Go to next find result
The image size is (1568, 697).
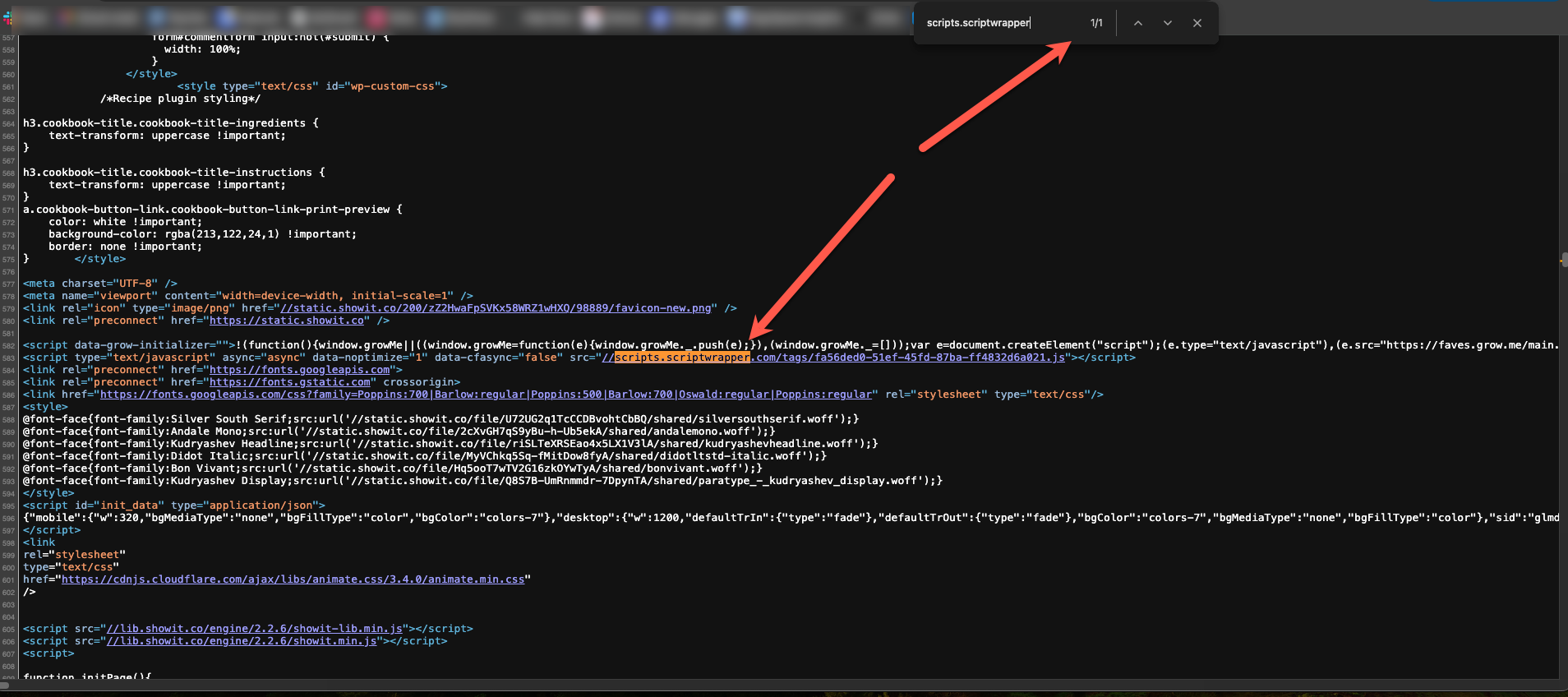click(x=1167, y=23)
